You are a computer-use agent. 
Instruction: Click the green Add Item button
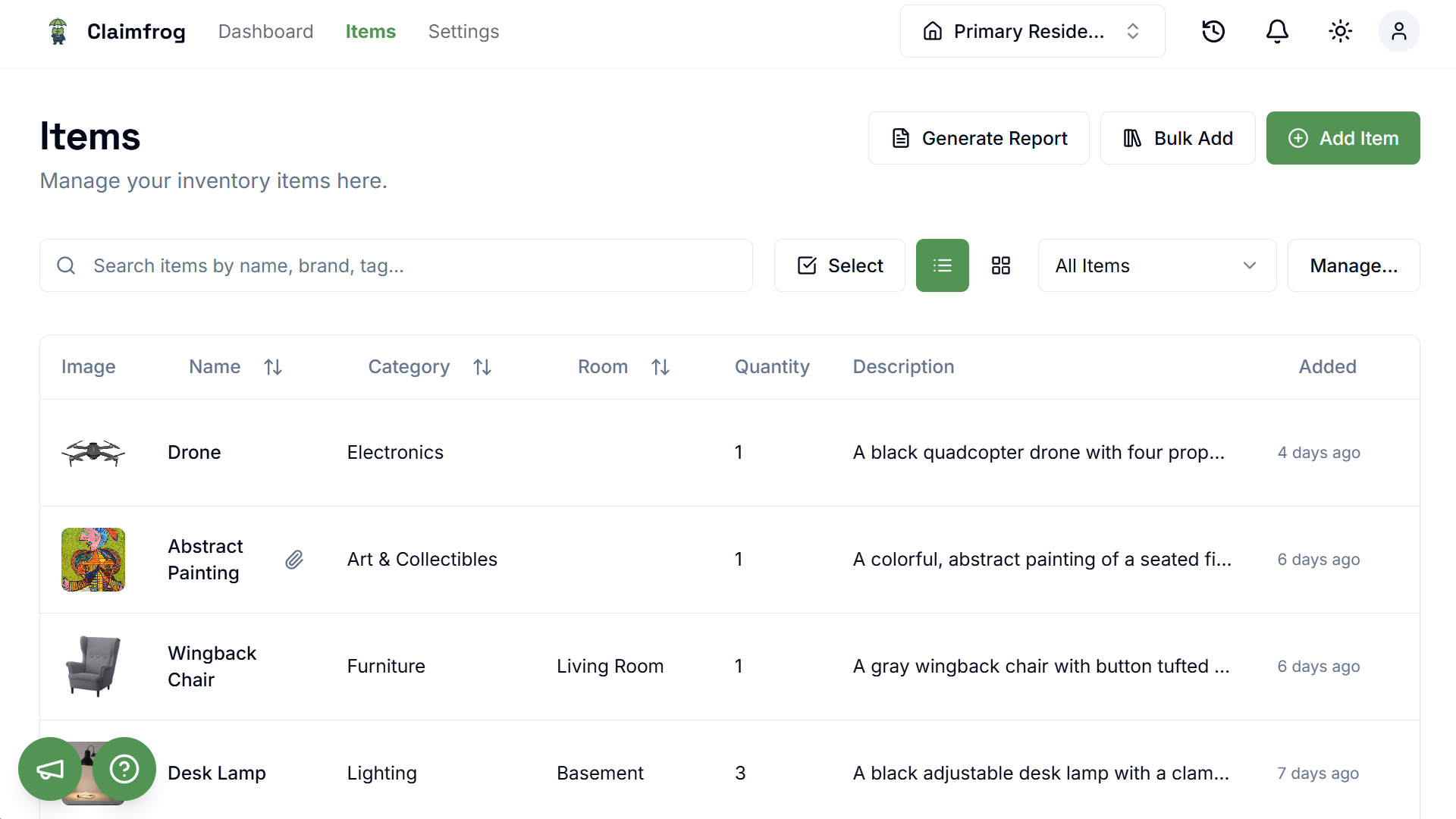[1342, 138]
